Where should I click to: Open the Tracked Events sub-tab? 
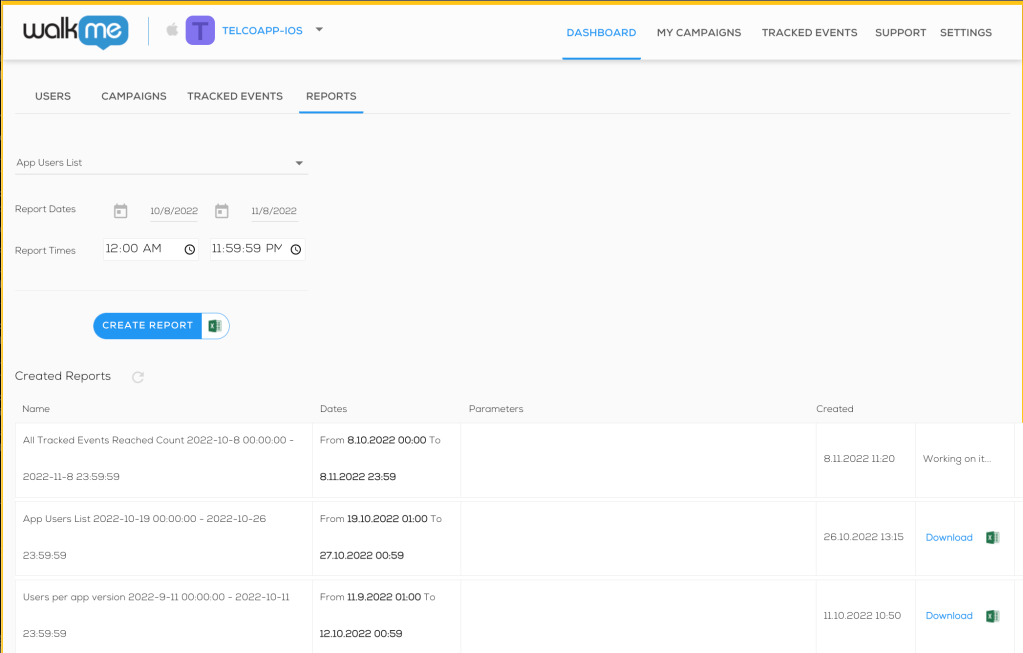tap(235, 96)
